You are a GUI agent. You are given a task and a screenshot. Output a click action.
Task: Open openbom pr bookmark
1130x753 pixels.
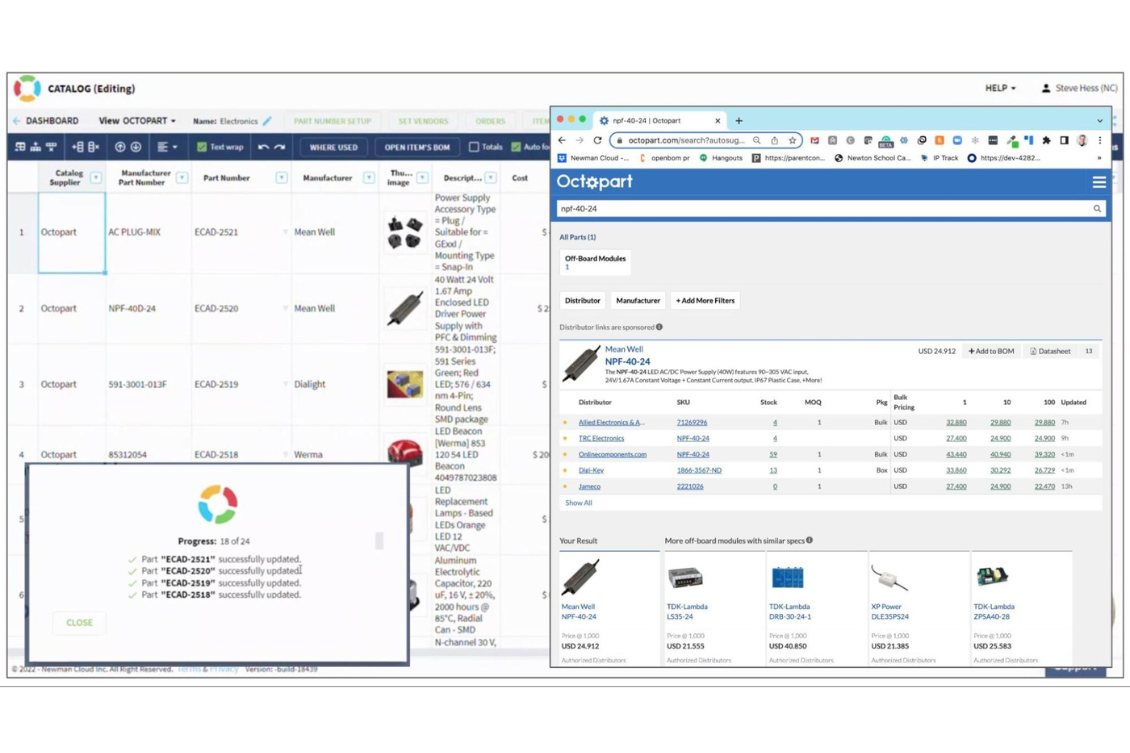(664, 158)
